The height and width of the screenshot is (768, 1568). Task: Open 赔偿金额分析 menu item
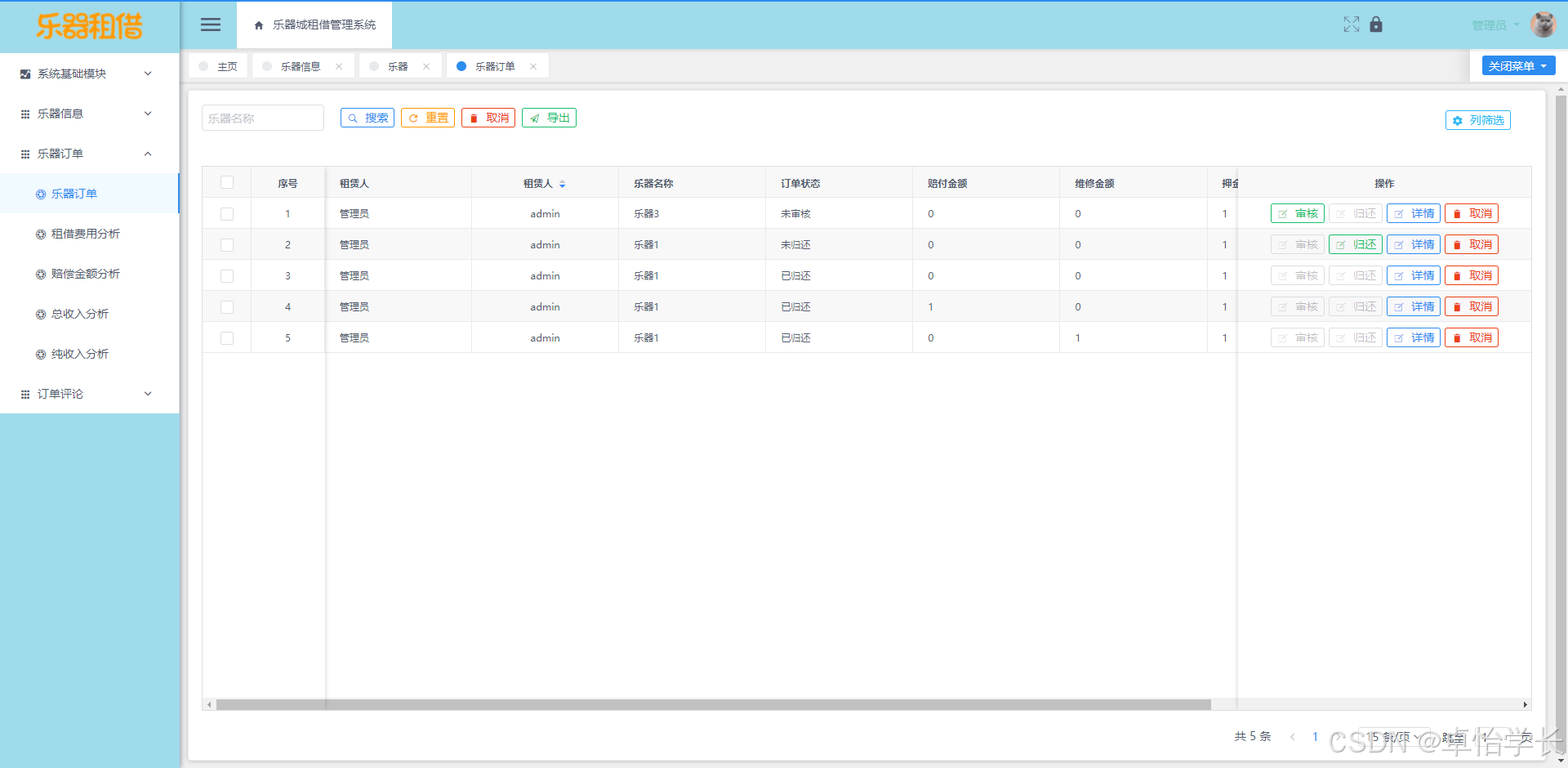pos(90,274)
